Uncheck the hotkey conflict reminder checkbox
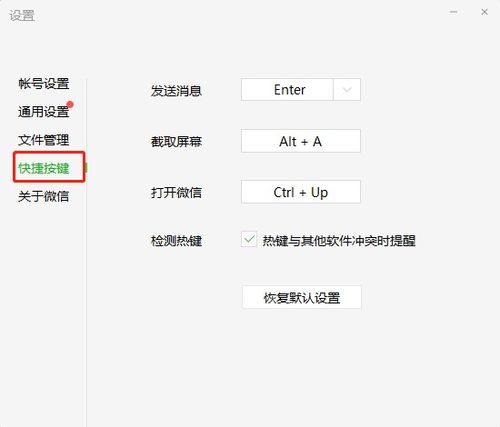Viewport: 500px width, 427px height. (x=249, y=239)
